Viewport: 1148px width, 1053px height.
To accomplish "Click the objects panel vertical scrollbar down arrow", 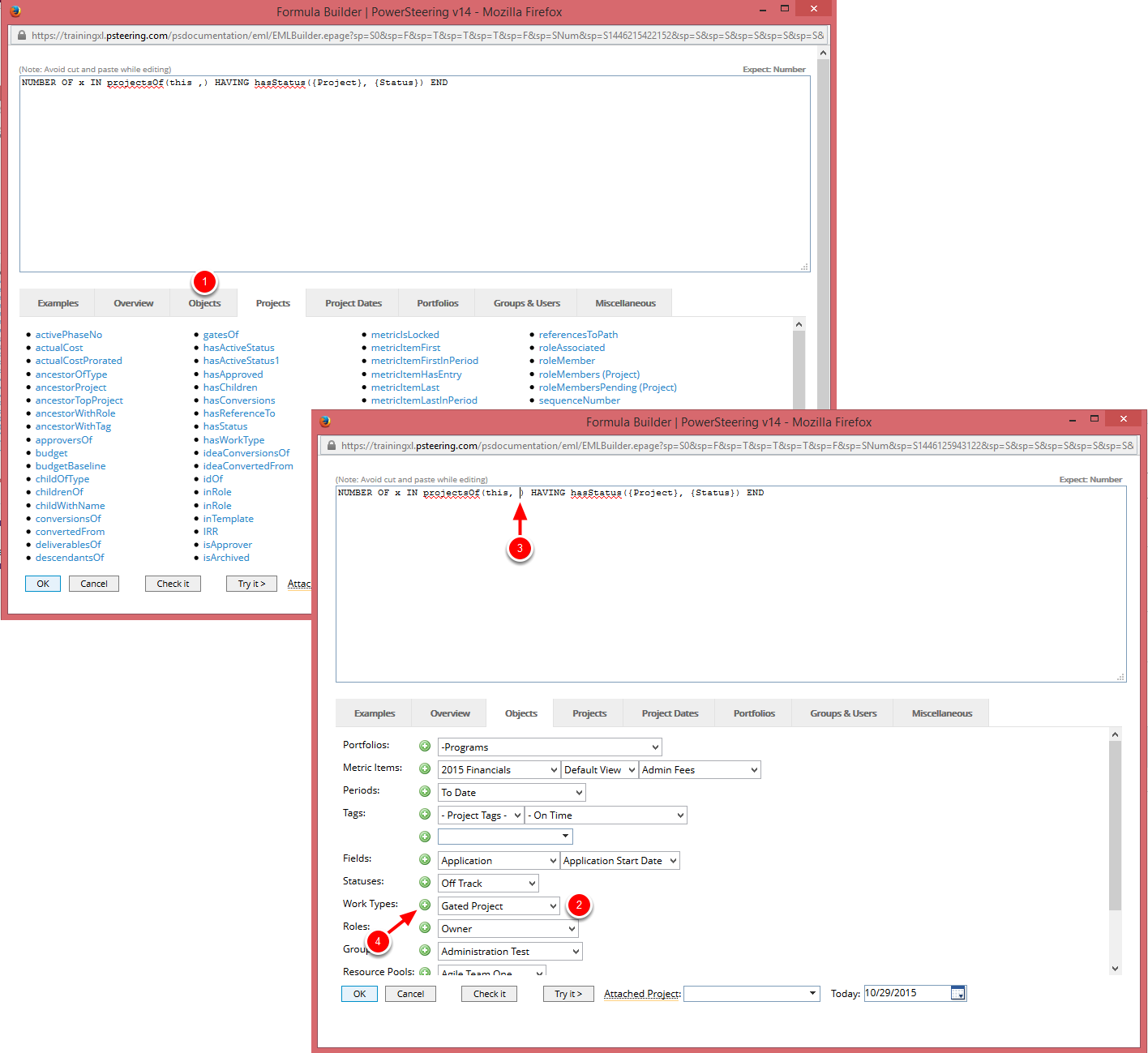I will point(1115,968).
